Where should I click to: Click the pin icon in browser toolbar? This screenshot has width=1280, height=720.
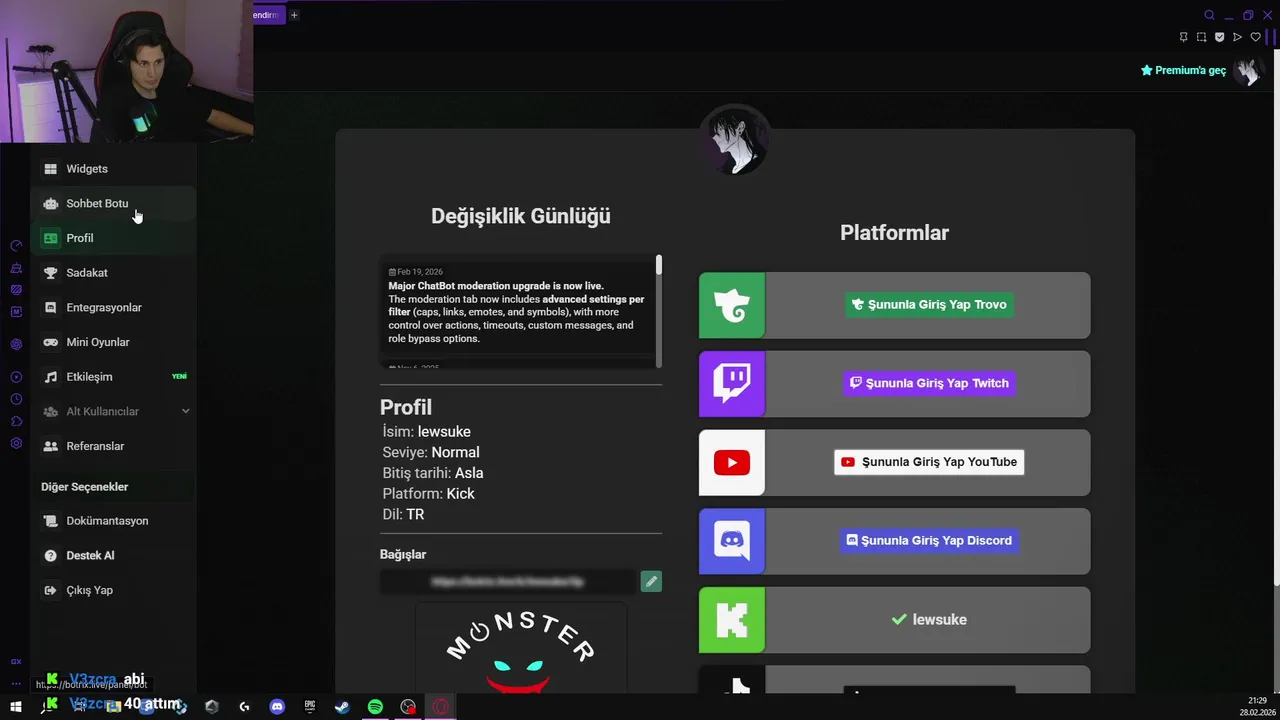pos(1183,37)
